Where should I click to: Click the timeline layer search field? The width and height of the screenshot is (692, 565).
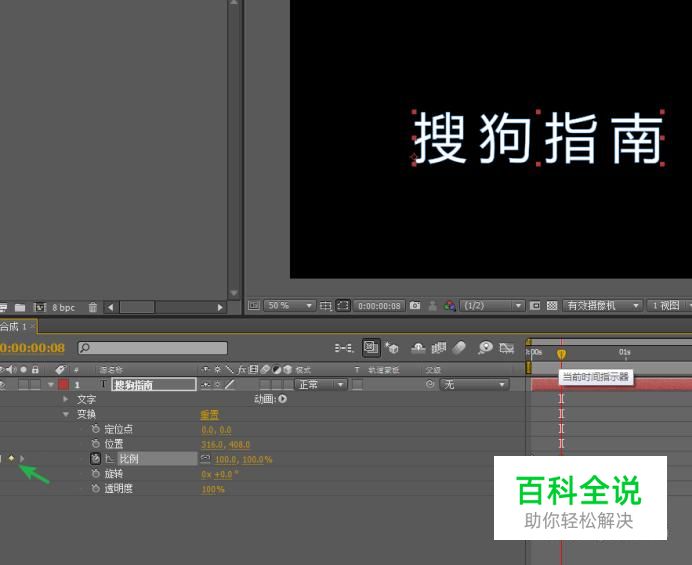click(153, 348)
